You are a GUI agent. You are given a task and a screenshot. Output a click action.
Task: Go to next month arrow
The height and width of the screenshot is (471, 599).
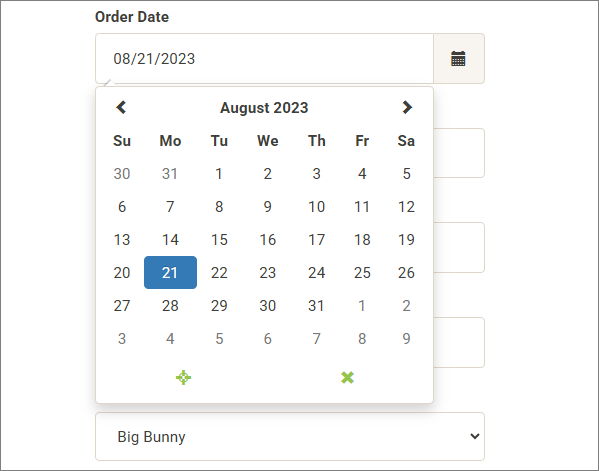tap(407, 107)
